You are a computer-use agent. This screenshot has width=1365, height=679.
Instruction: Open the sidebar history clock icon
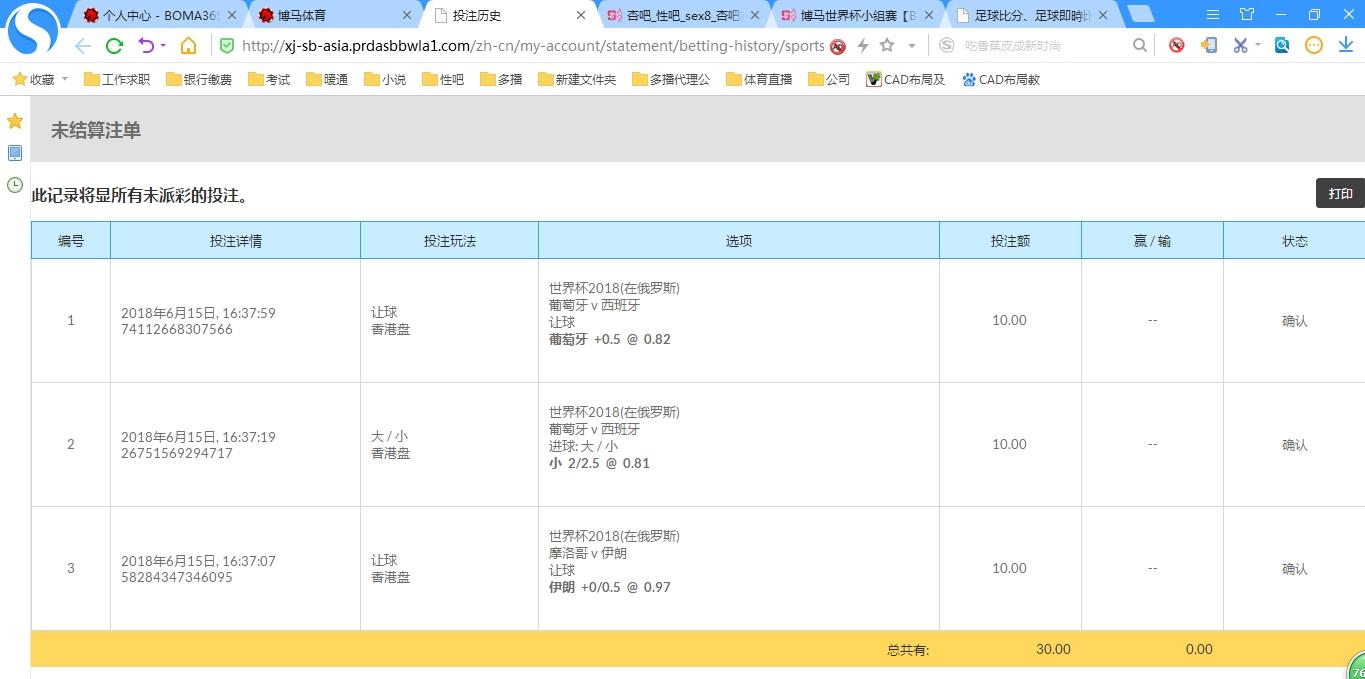(x=15, y=185)
